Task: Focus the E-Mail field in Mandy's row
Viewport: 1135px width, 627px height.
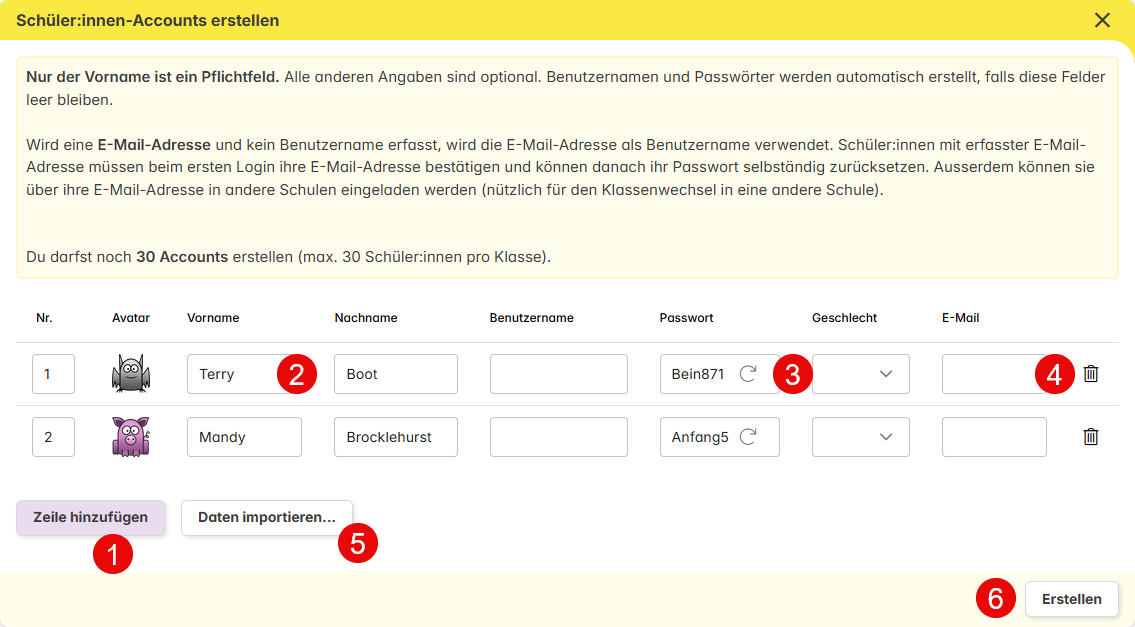Action: [994, 437]
